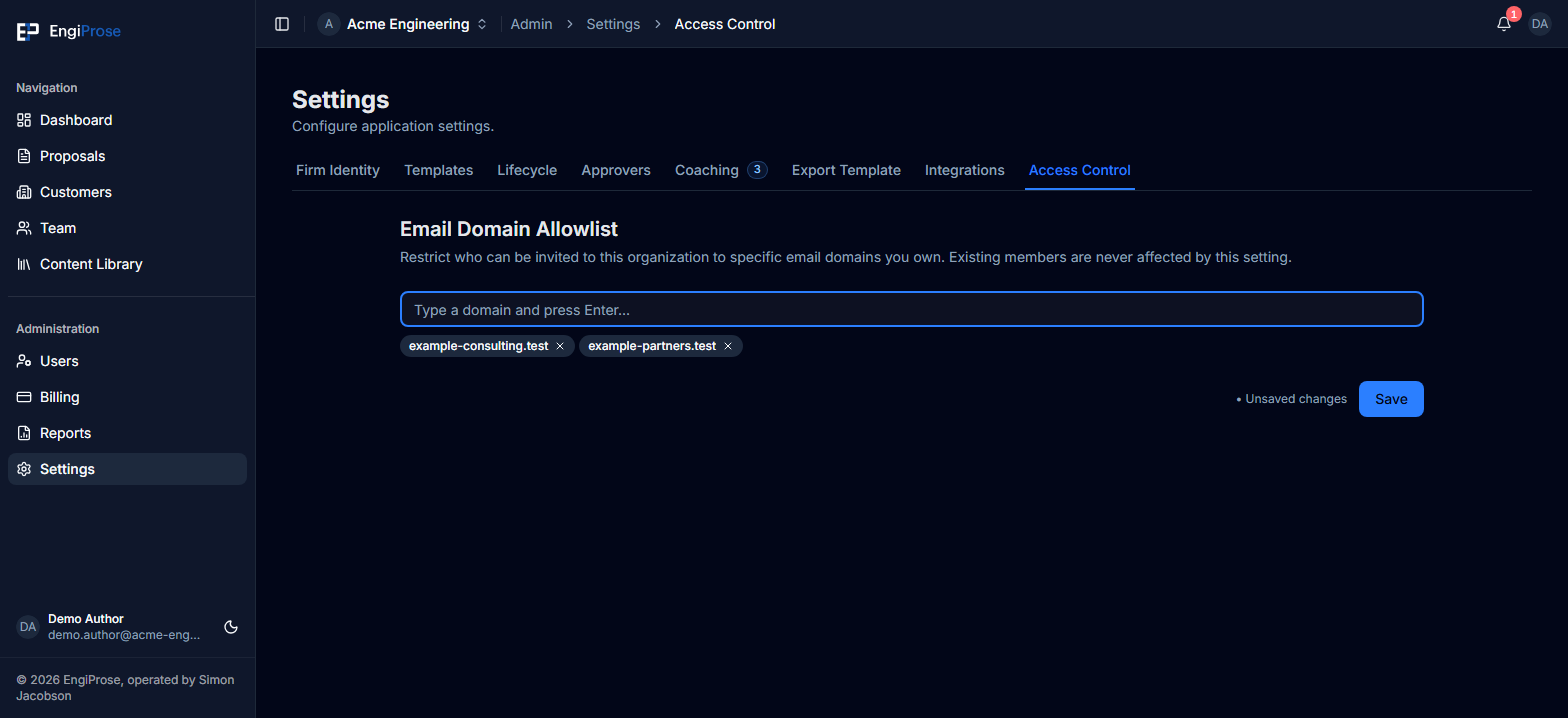This screenshot has height=718, width=1568.
Task: Click the Coaching count badge 3
Action: (x=757, y=169)
